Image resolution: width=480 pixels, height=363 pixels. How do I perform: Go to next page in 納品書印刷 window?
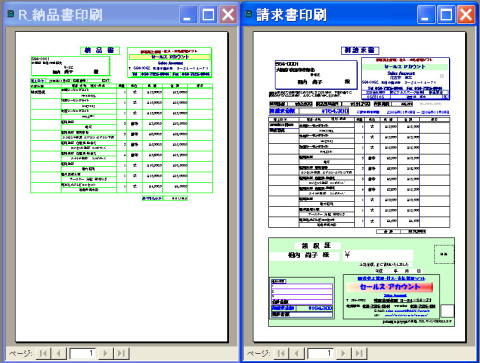point(105,353)
